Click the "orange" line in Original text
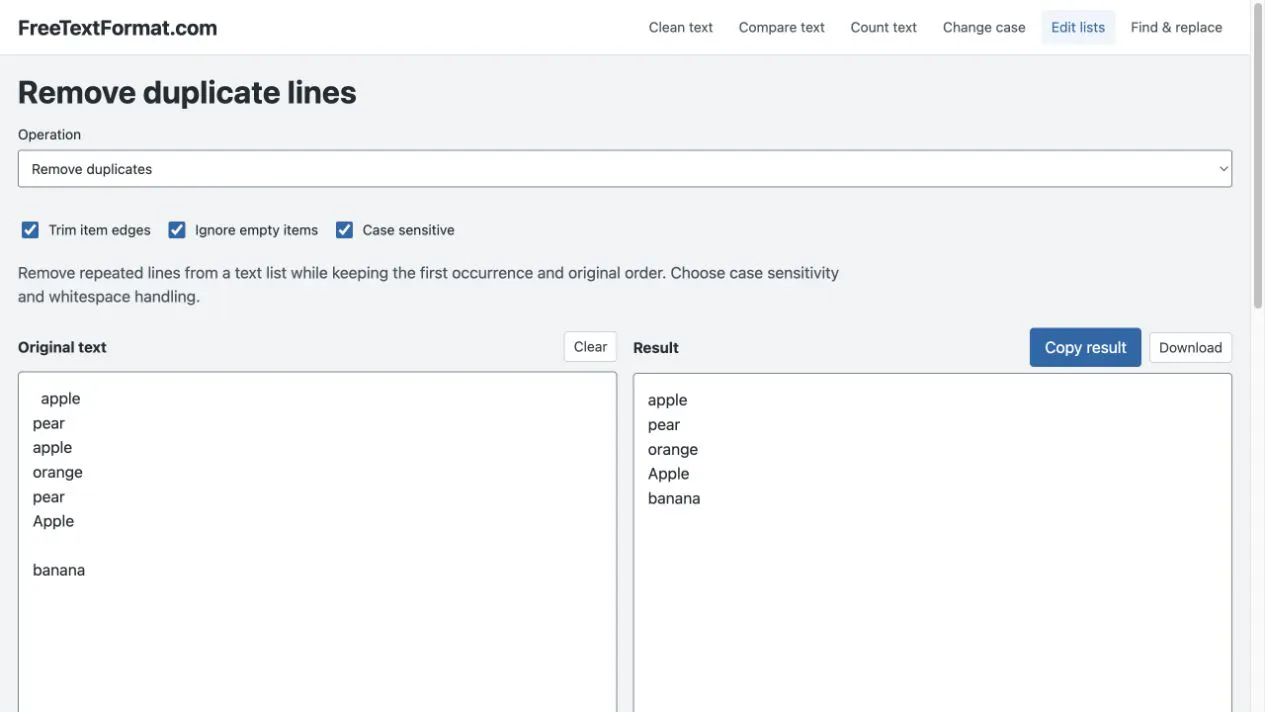The width and height of the screenshot is (1265, 712). click(x=58, y=472)
